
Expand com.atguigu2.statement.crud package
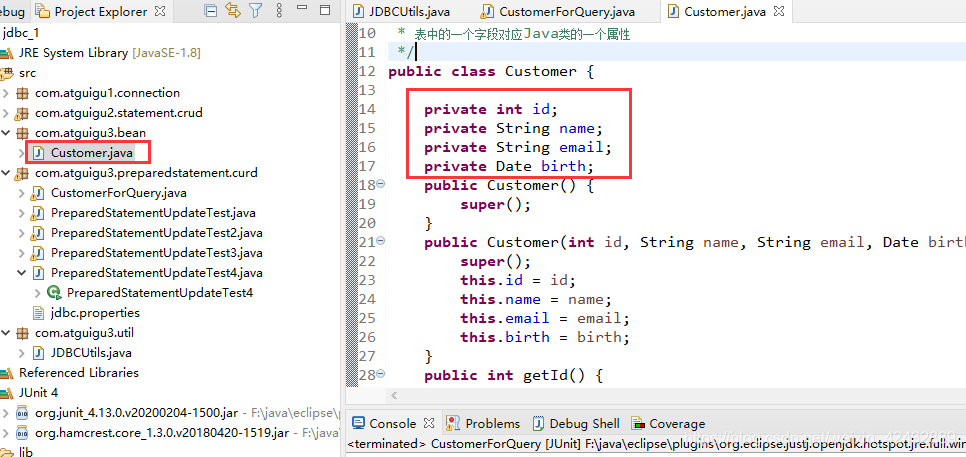pyautogui.click(x=6, y=113)
